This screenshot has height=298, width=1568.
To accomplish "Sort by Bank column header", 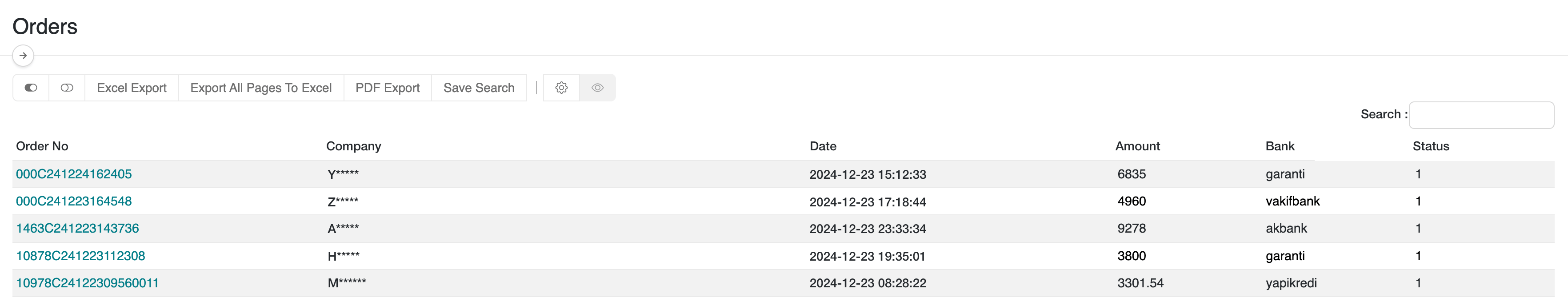I will point(1280,146).
